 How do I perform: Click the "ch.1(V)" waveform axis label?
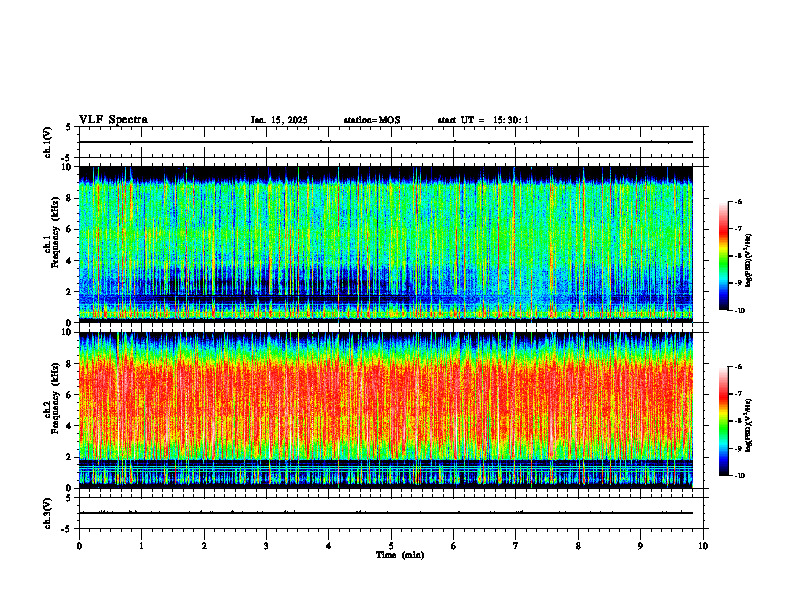click(x=47, y=142)
